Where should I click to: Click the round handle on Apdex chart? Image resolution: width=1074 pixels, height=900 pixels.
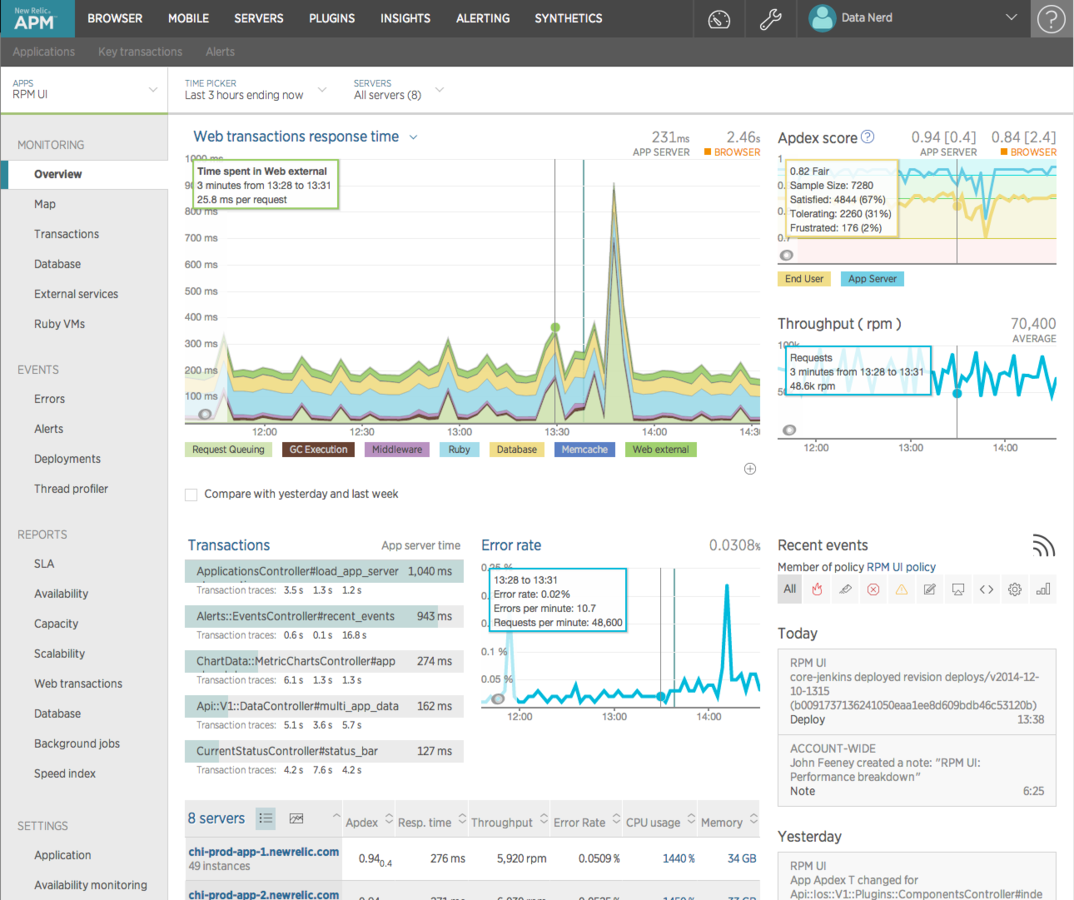pos(787,255)
